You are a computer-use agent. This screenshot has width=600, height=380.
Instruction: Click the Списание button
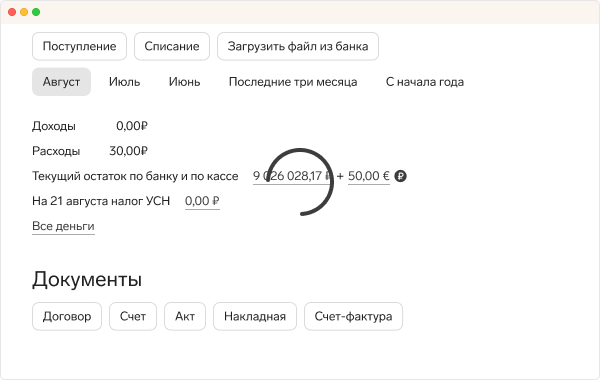(x=172, y=46)
